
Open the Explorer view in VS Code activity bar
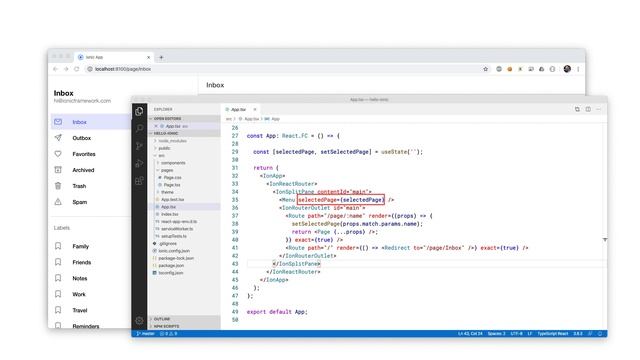pos(139,111)
